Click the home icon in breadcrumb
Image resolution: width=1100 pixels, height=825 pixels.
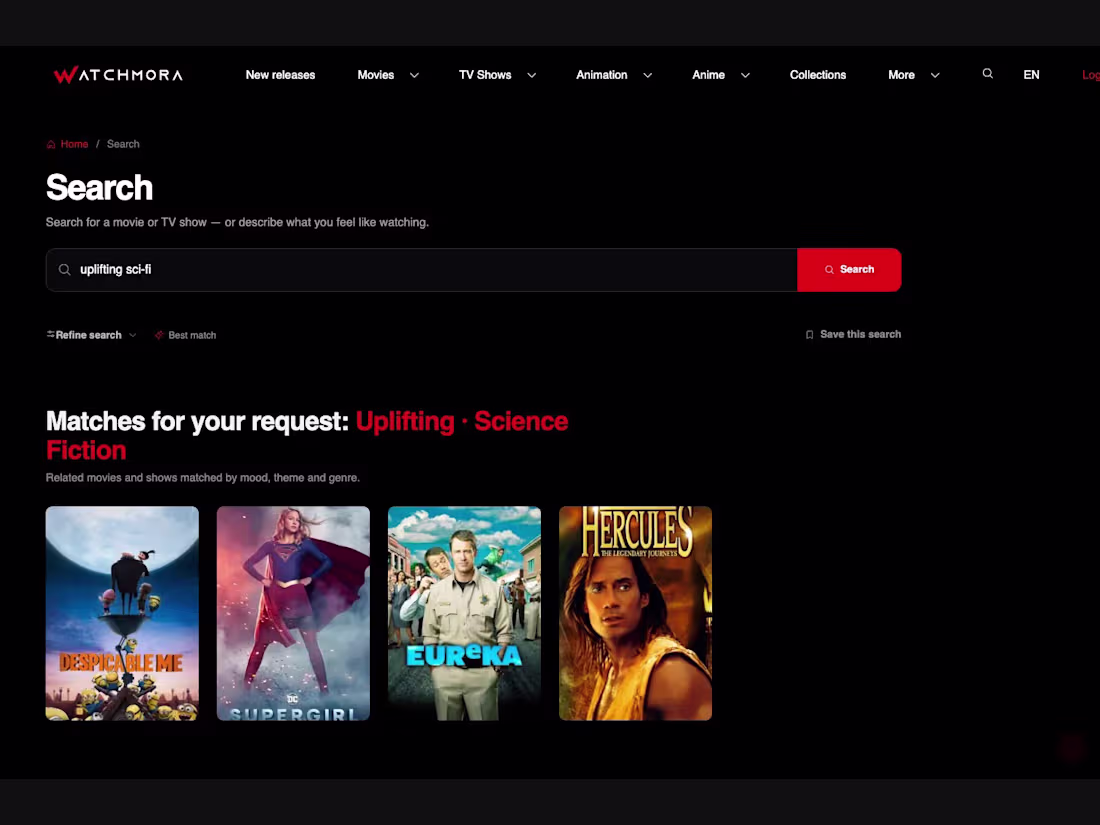point(51,145)
